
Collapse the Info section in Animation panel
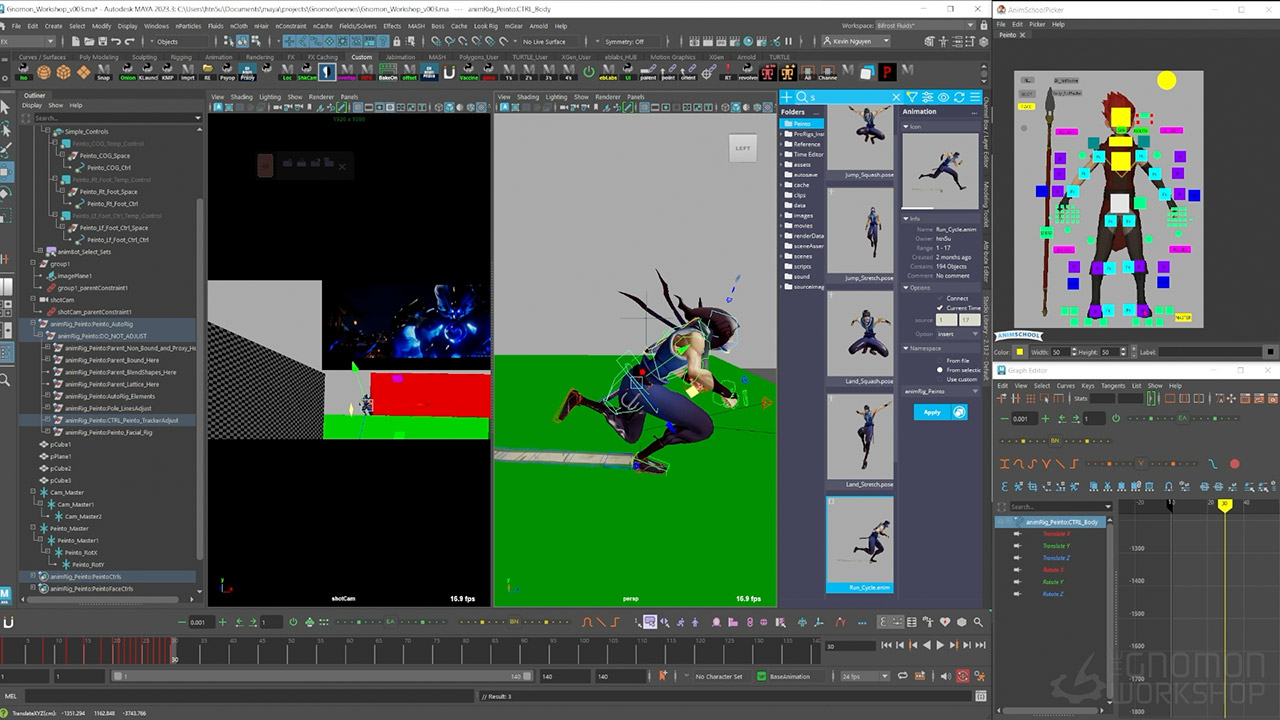point(910,218)
